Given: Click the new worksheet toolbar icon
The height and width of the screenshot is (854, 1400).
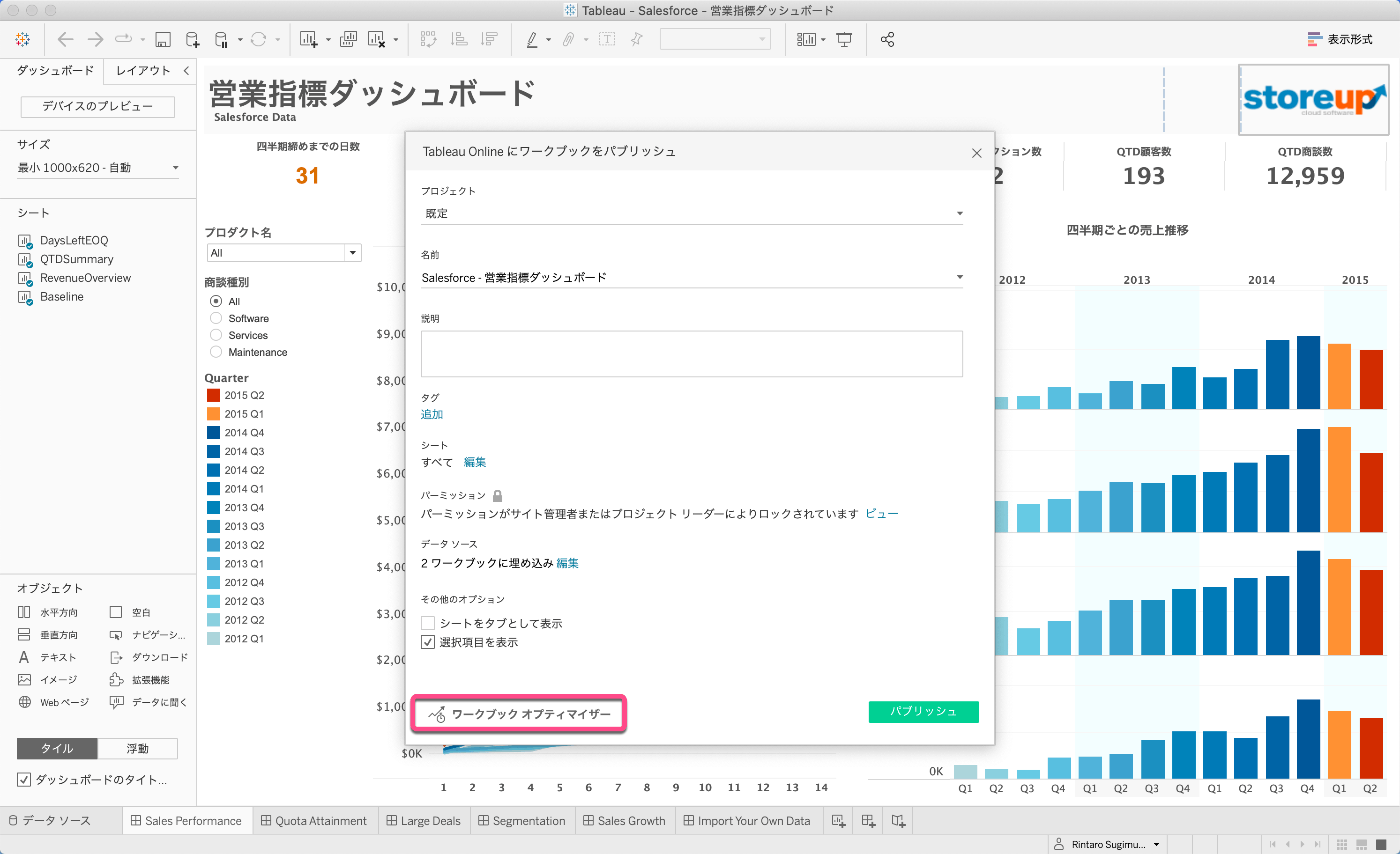Looking at the screenshot, I should (309, 40).
